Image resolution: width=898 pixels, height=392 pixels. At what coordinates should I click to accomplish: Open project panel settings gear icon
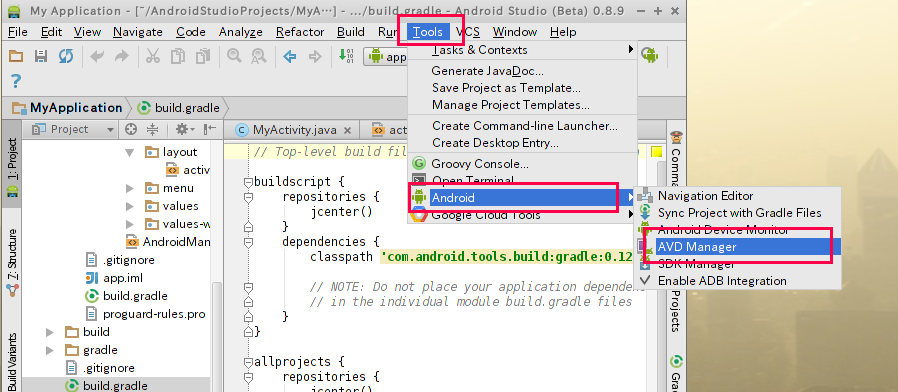click(185, 130)
